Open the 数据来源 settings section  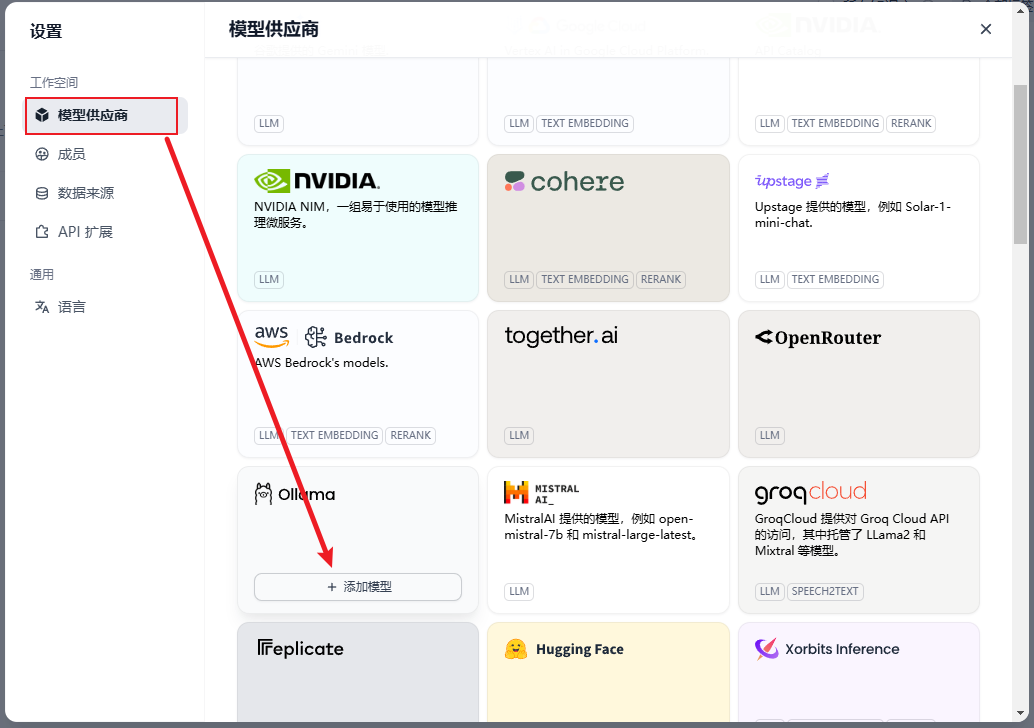[x=107, y=193]
